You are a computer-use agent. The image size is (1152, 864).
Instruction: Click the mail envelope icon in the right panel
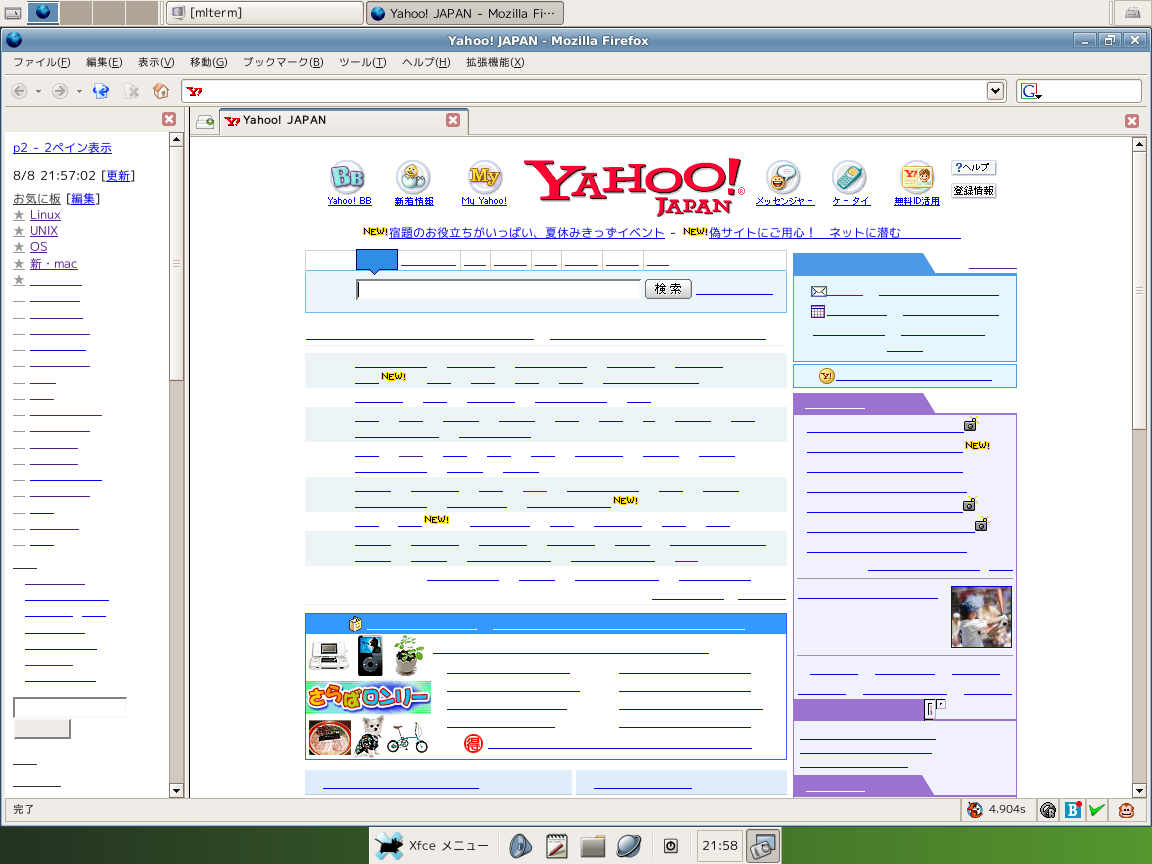[818, 292]
